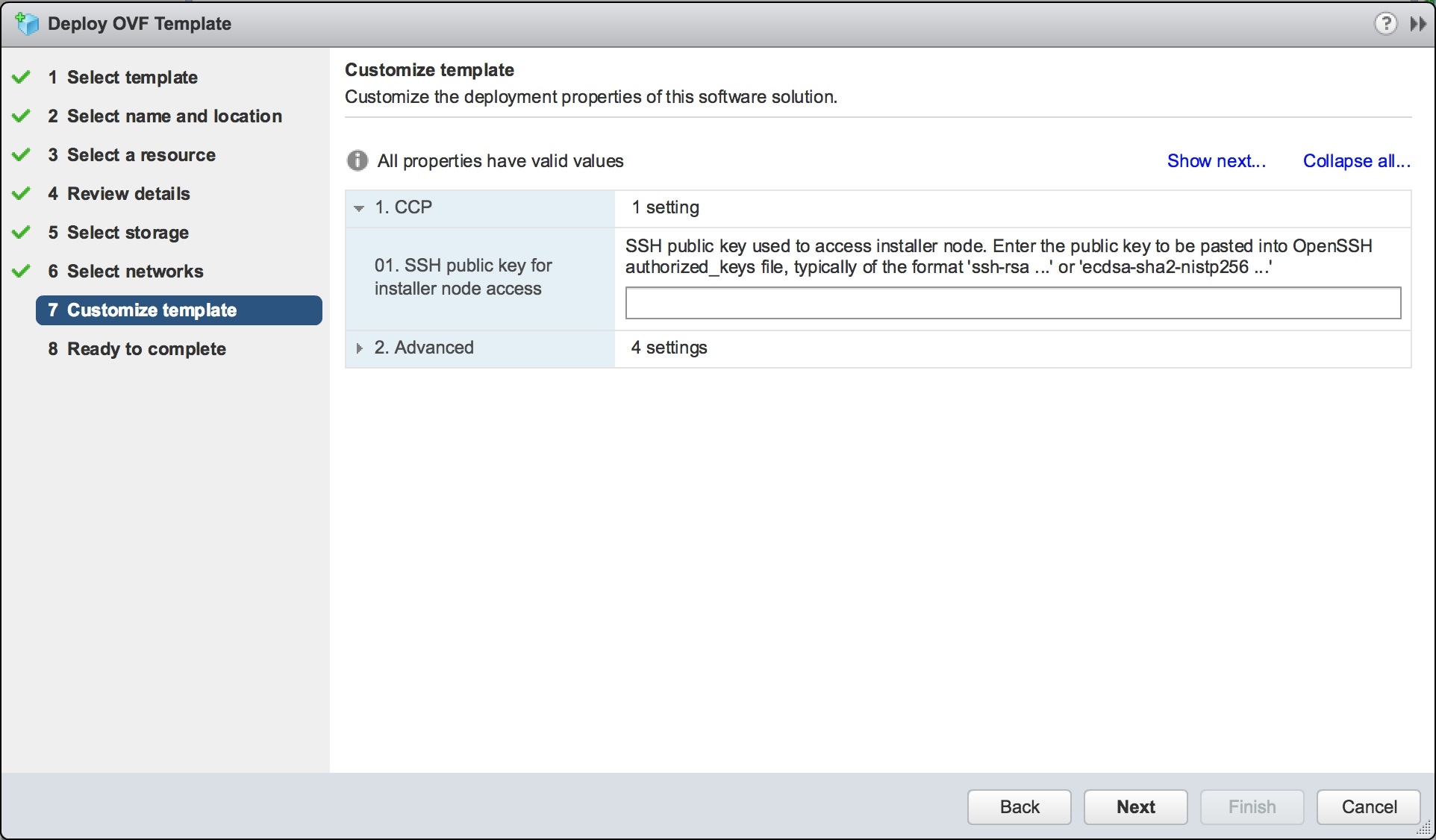Screen dimensions: 1436x840
Task: Open the help question mark icon
Action: coord(1386,23)
